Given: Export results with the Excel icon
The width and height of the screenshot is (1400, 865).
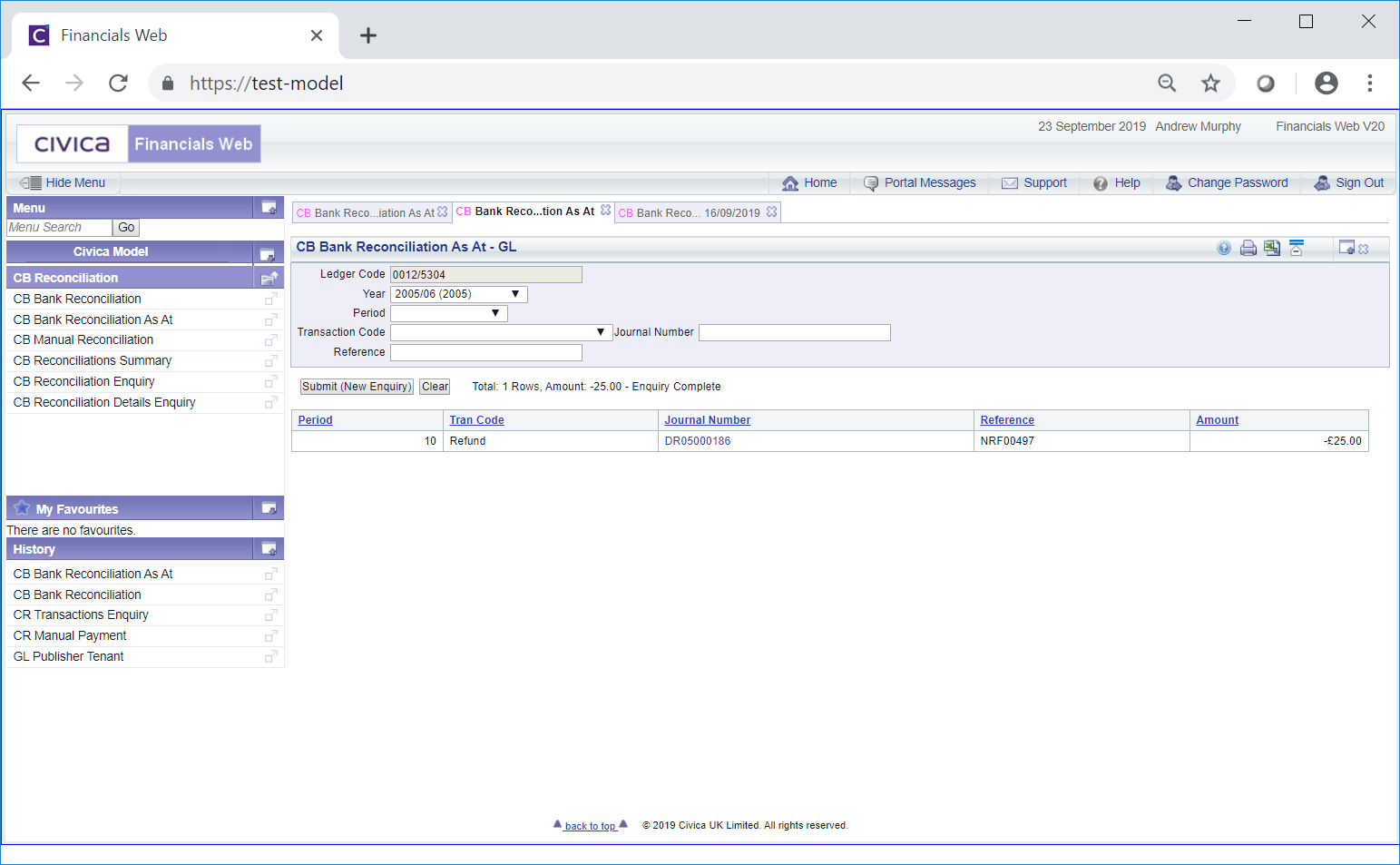Looking at the screenshot, I should [1272, 248].
